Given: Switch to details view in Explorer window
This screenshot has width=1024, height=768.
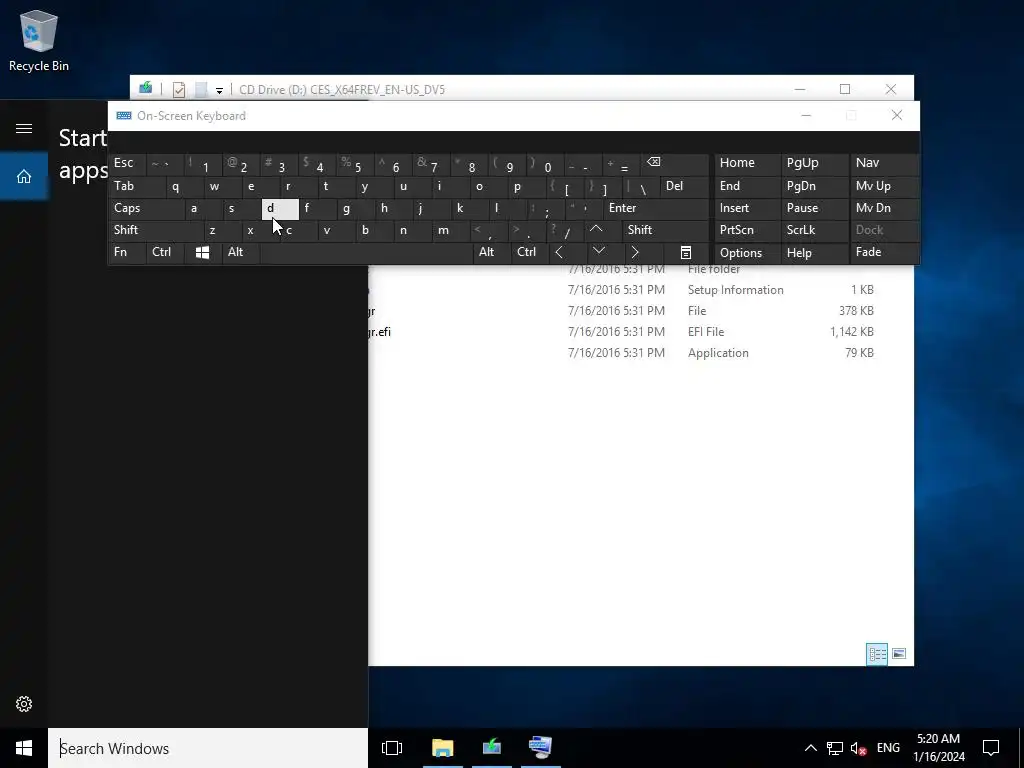Looking at the screenshot, I should click(x=877, y=654).
